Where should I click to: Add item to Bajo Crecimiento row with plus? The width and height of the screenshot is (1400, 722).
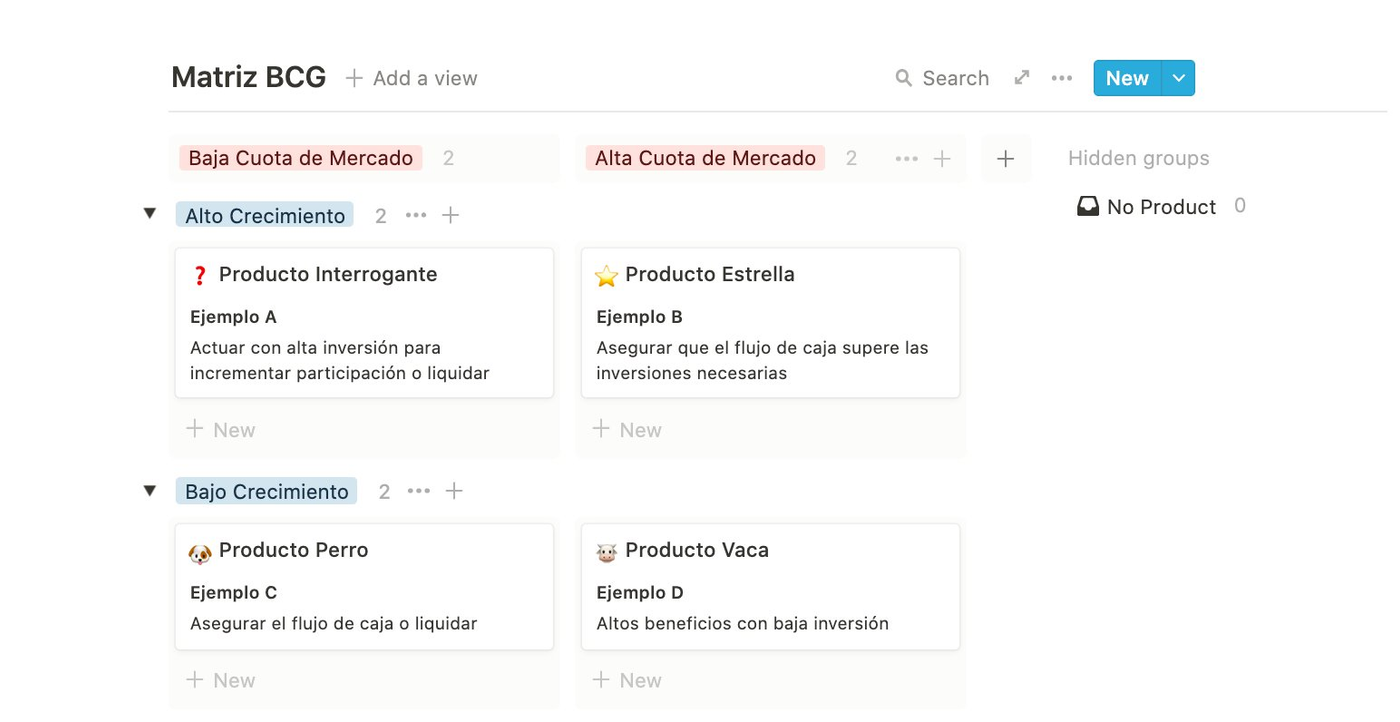click(454, 491)
